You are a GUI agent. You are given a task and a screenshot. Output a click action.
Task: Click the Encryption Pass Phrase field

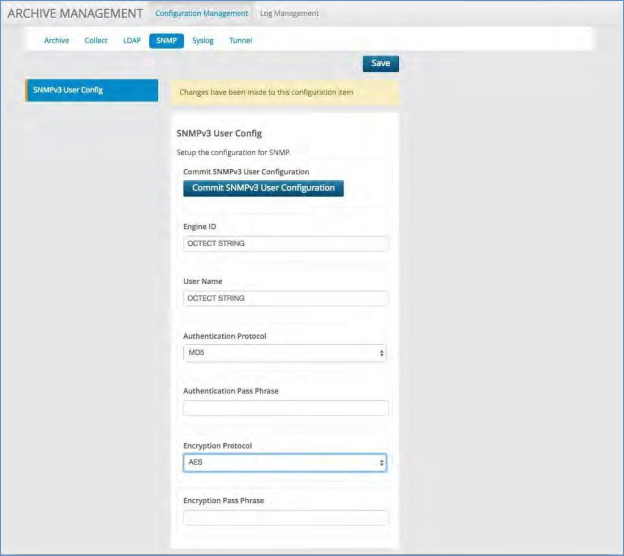click(x=286, y=518)
